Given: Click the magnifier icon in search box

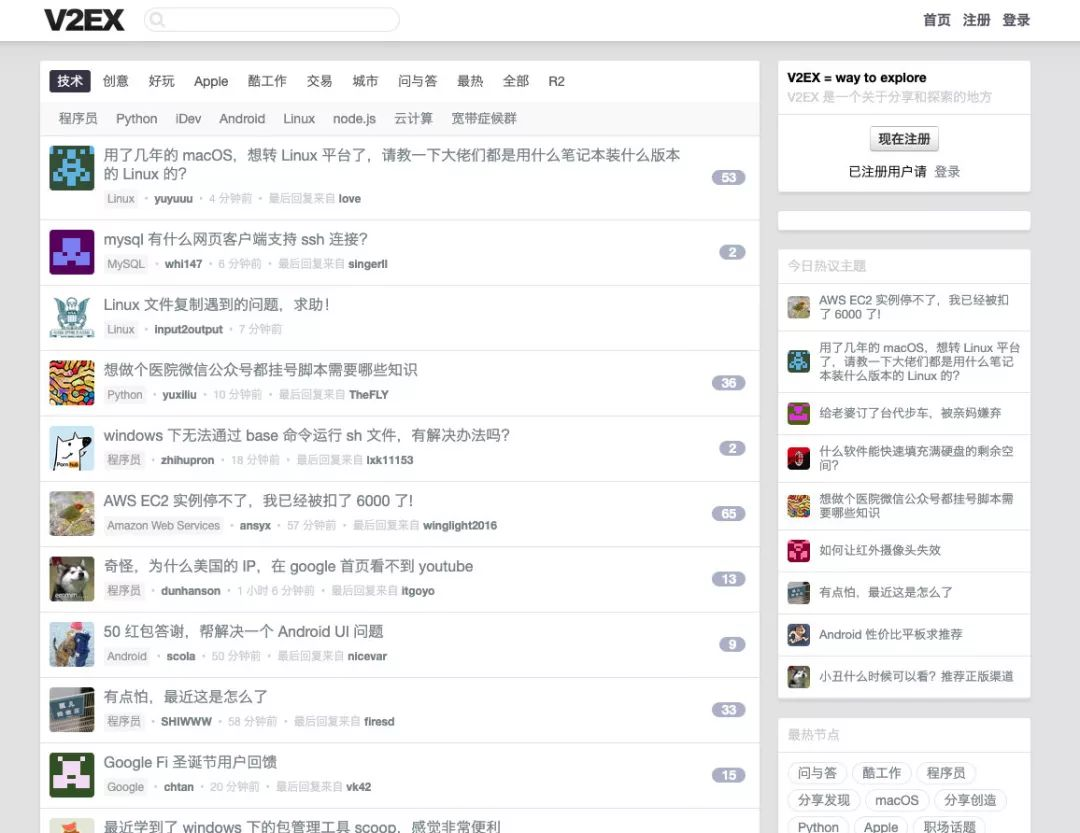Looking at the screenshot, I should click(x=157, y=19).
